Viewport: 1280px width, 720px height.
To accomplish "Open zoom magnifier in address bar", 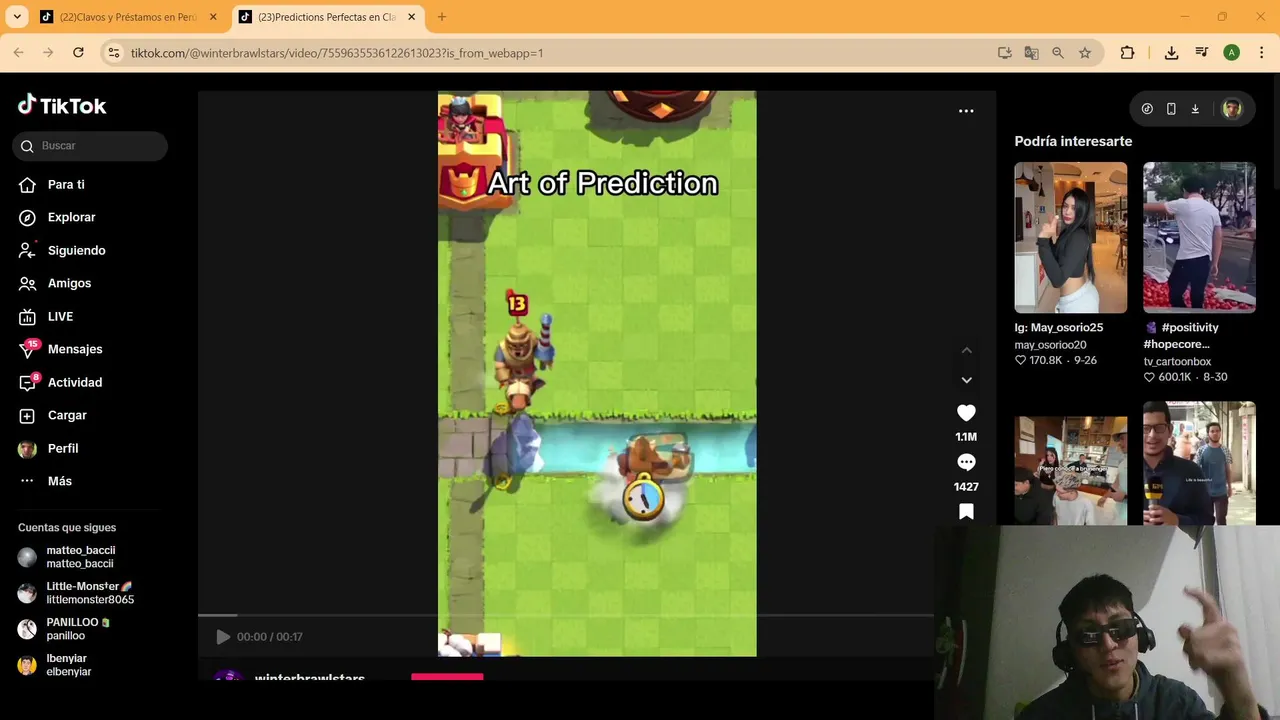I will tap(1058, 53).
